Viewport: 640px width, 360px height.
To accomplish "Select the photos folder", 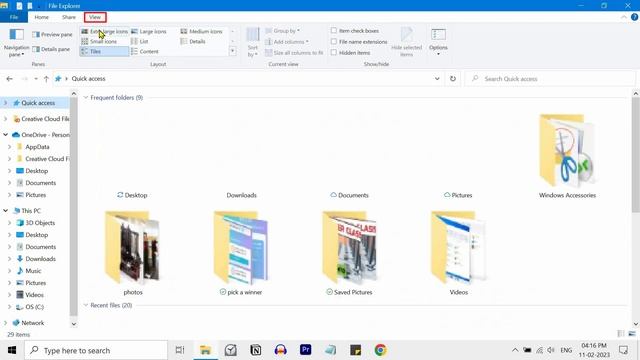I will click(133, 253).
